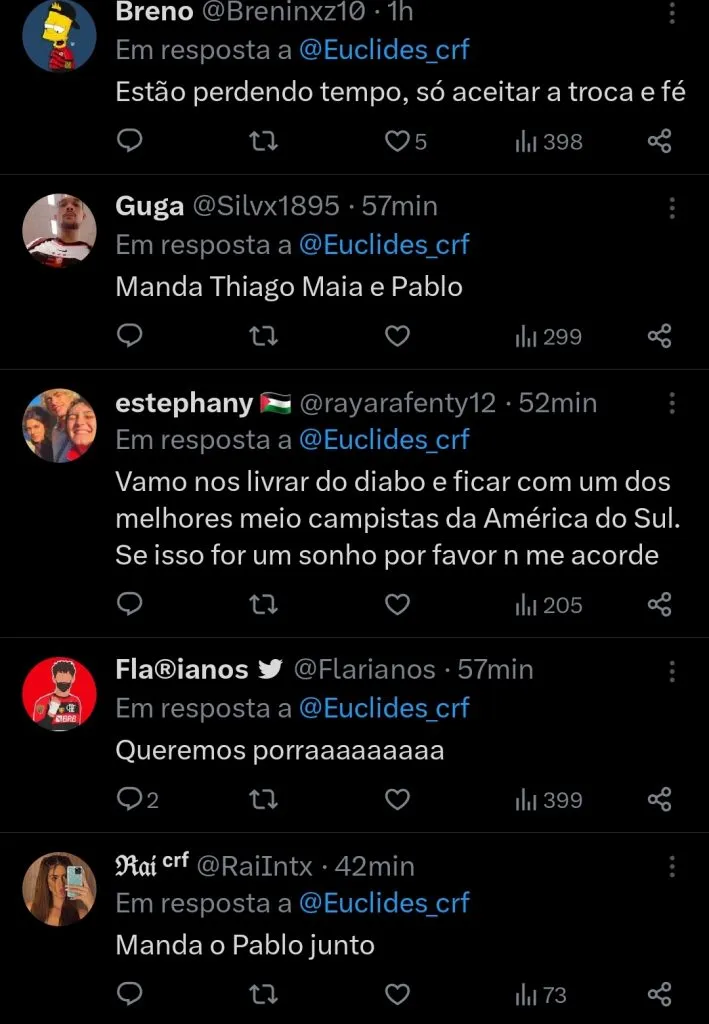This screenshot has width=709, height=1024.
Task: Open the reply icon on Breno's tweet
Action: (129, 141)
